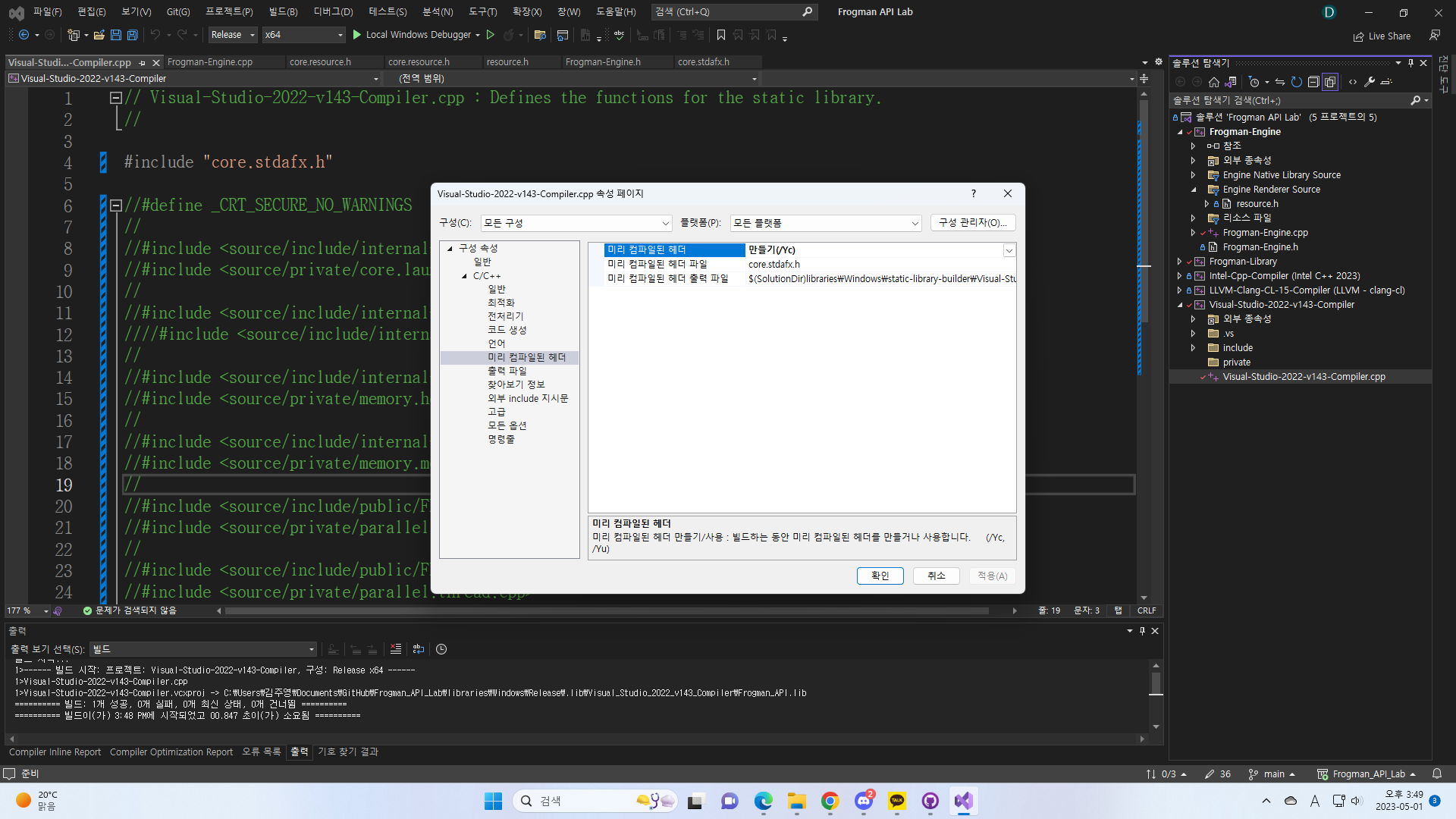Toggle bookmark icon in toolbar

[721, 35]
